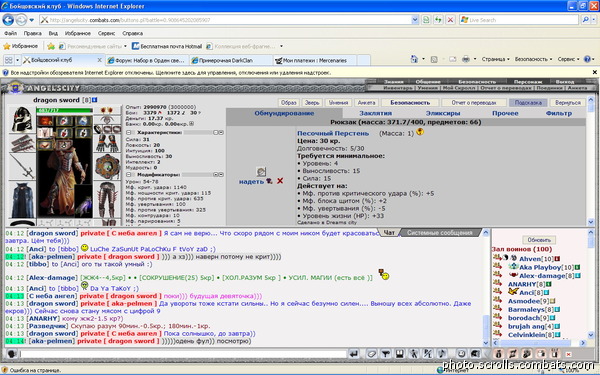Click the equipped blue cloak armor slot

(22, 200)
